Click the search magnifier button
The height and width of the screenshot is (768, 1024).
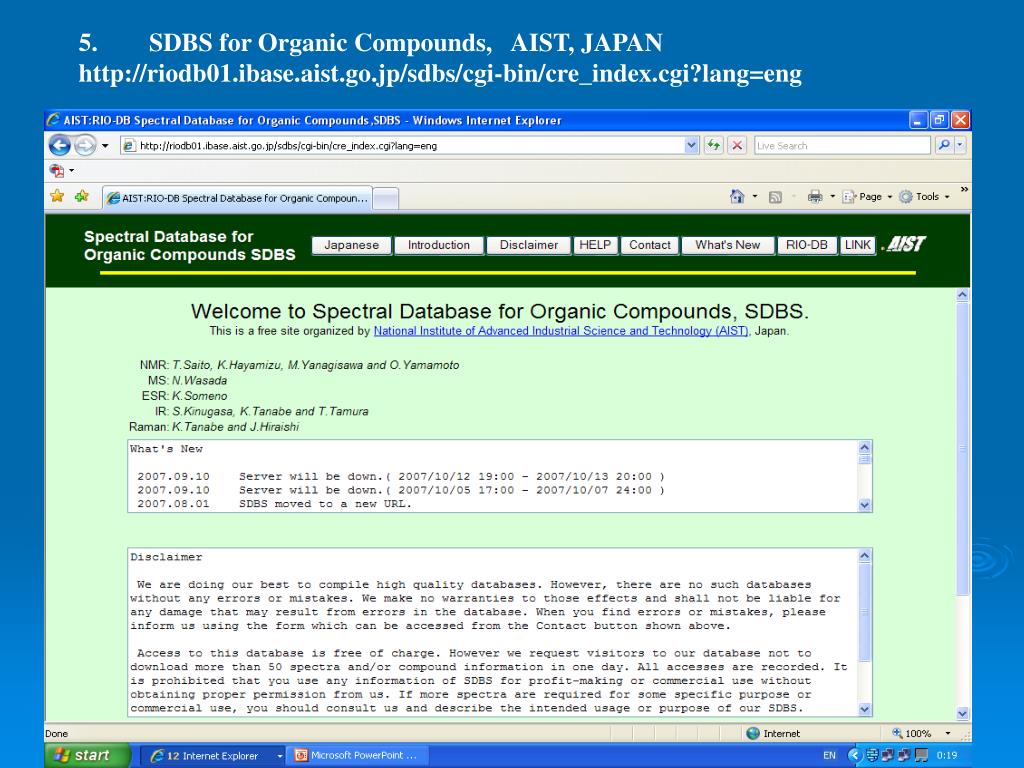click(x=944, y=145)
